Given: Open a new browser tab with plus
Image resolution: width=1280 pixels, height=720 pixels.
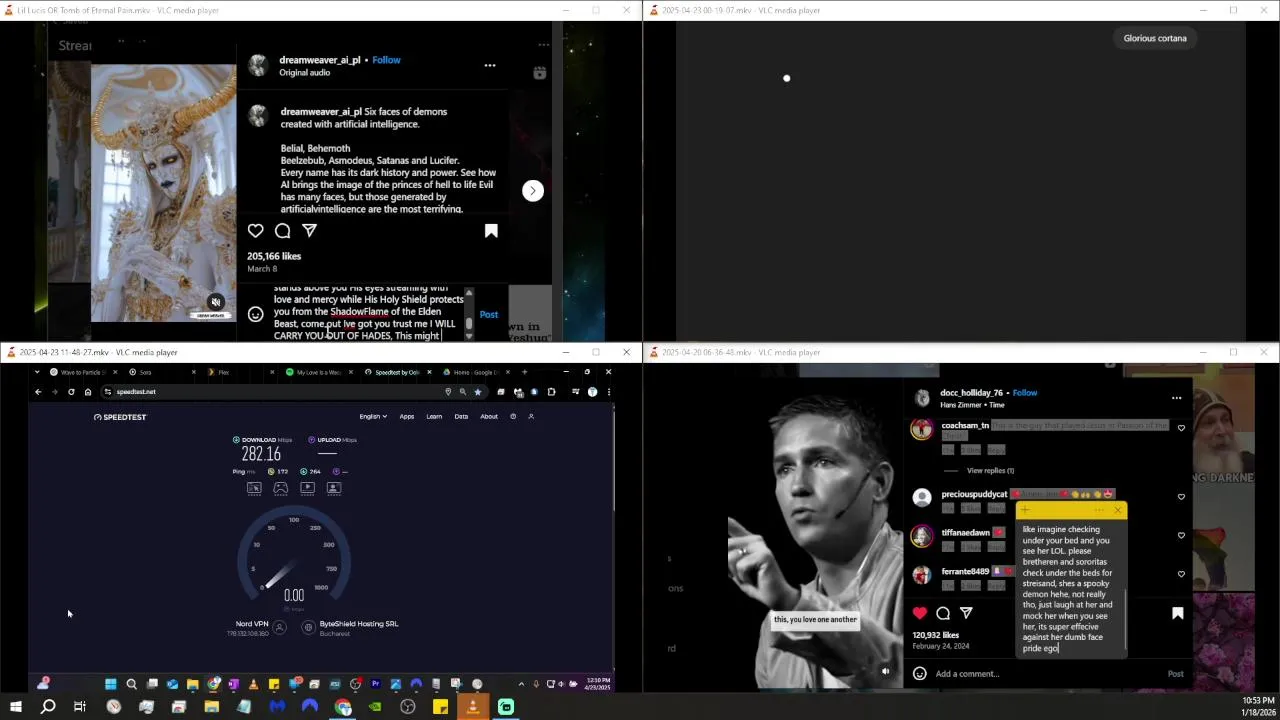Looking at the screenshot, I should pos(524,372).
